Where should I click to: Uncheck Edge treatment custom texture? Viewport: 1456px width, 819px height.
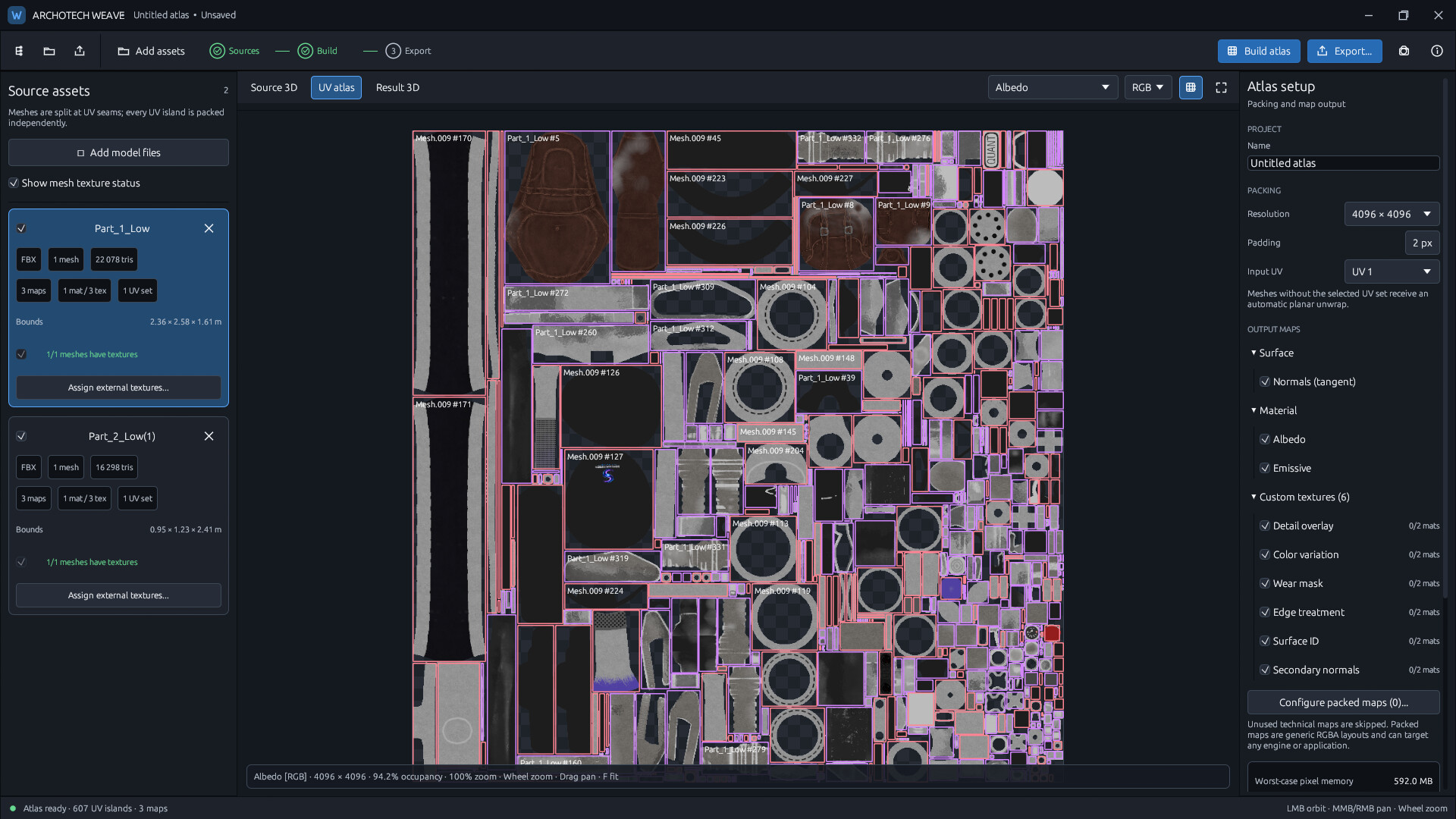(1265, 612)
